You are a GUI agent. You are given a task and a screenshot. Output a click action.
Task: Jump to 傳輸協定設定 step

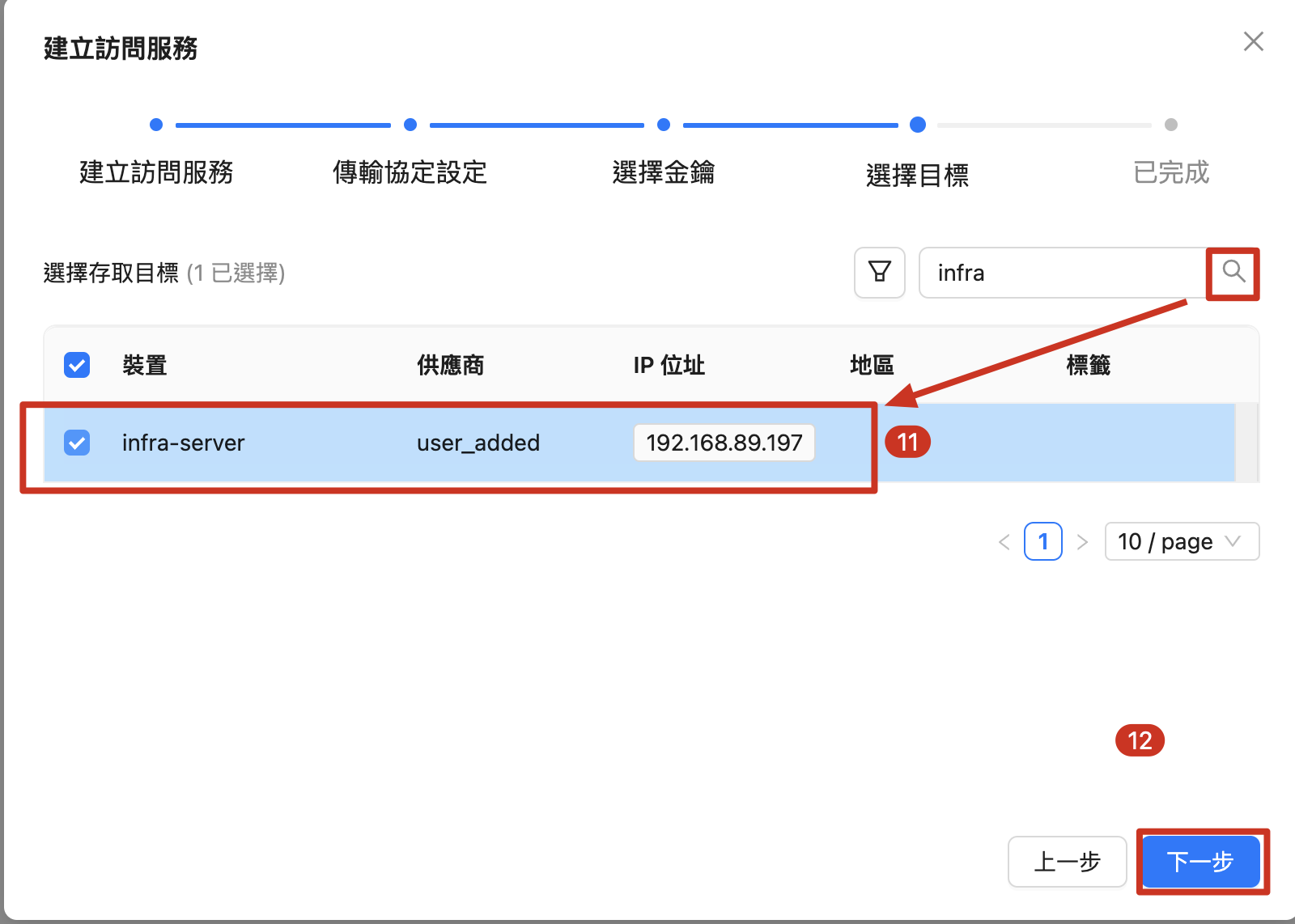coord(410,172)
